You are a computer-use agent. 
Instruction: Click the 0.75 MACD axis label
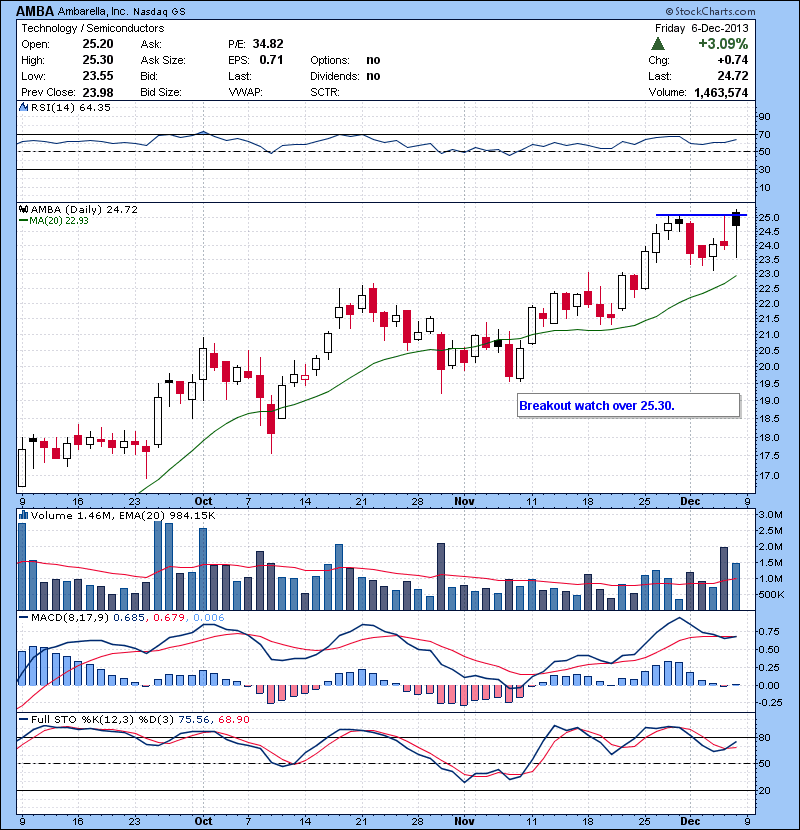[x=769, y=631]
